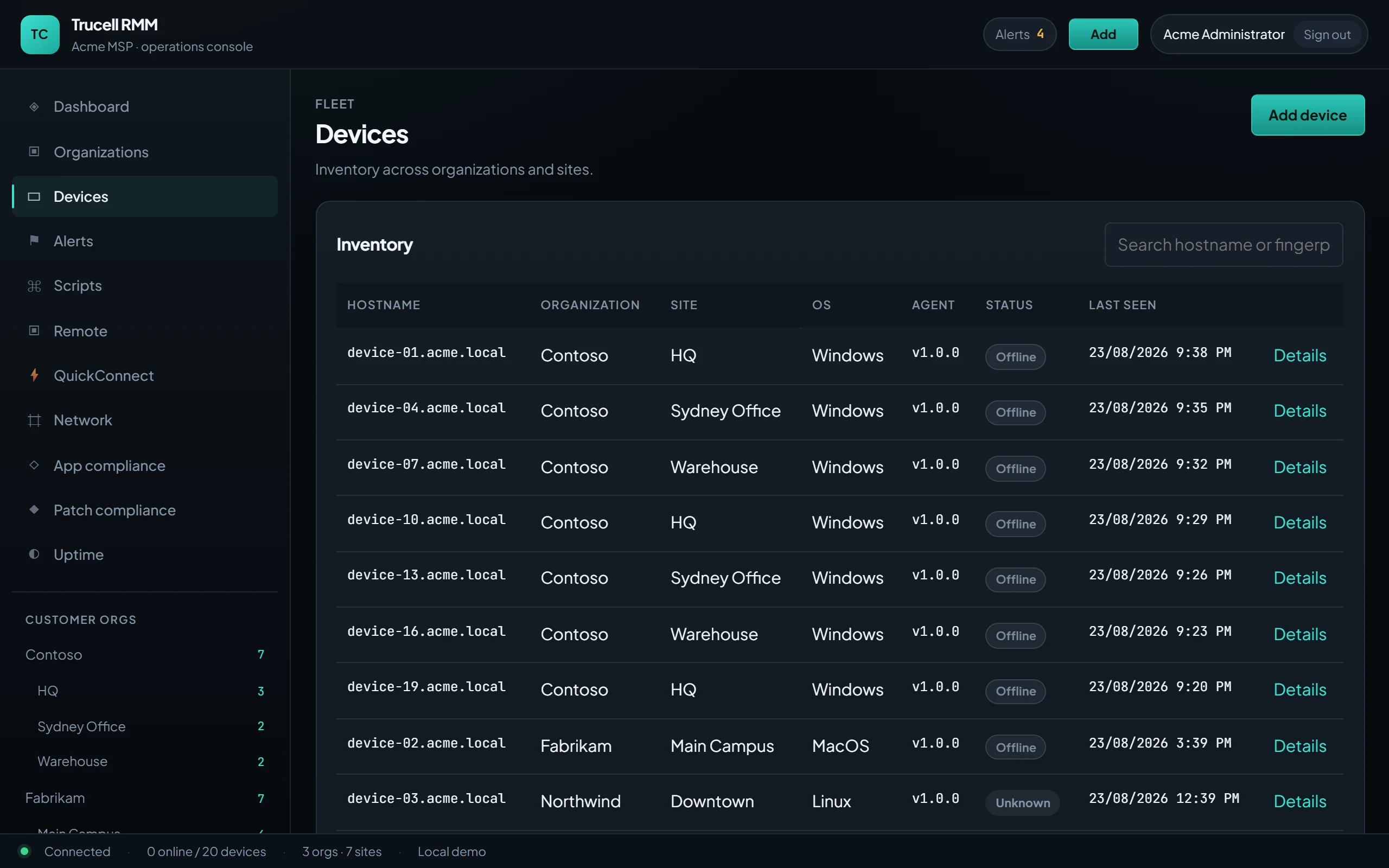Click the Network grid icon in sidebar
The height and width of the screenshot is (868, 1389).
(x=34, y=420)
